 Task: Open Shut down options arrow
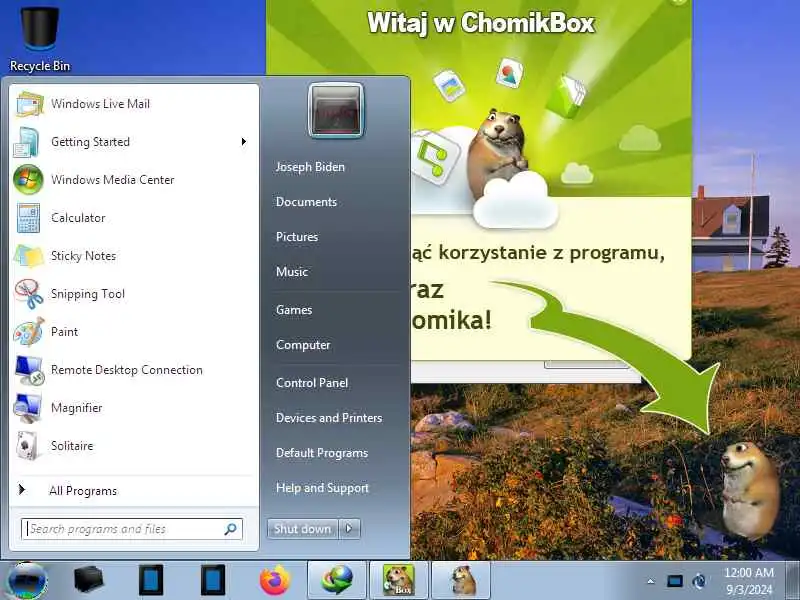tap(349, 529)
